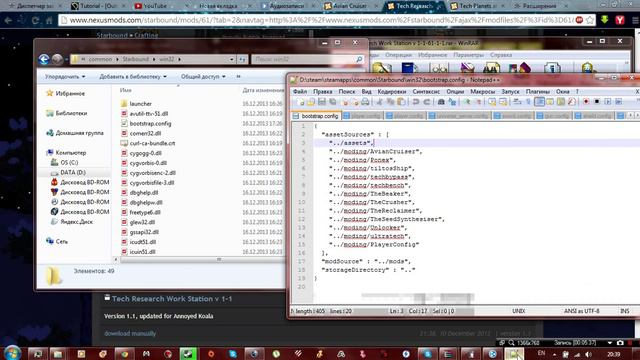Open the Кодировки menu in Notepad++
The width and height of the screenshot is (640, 360).
392,92
